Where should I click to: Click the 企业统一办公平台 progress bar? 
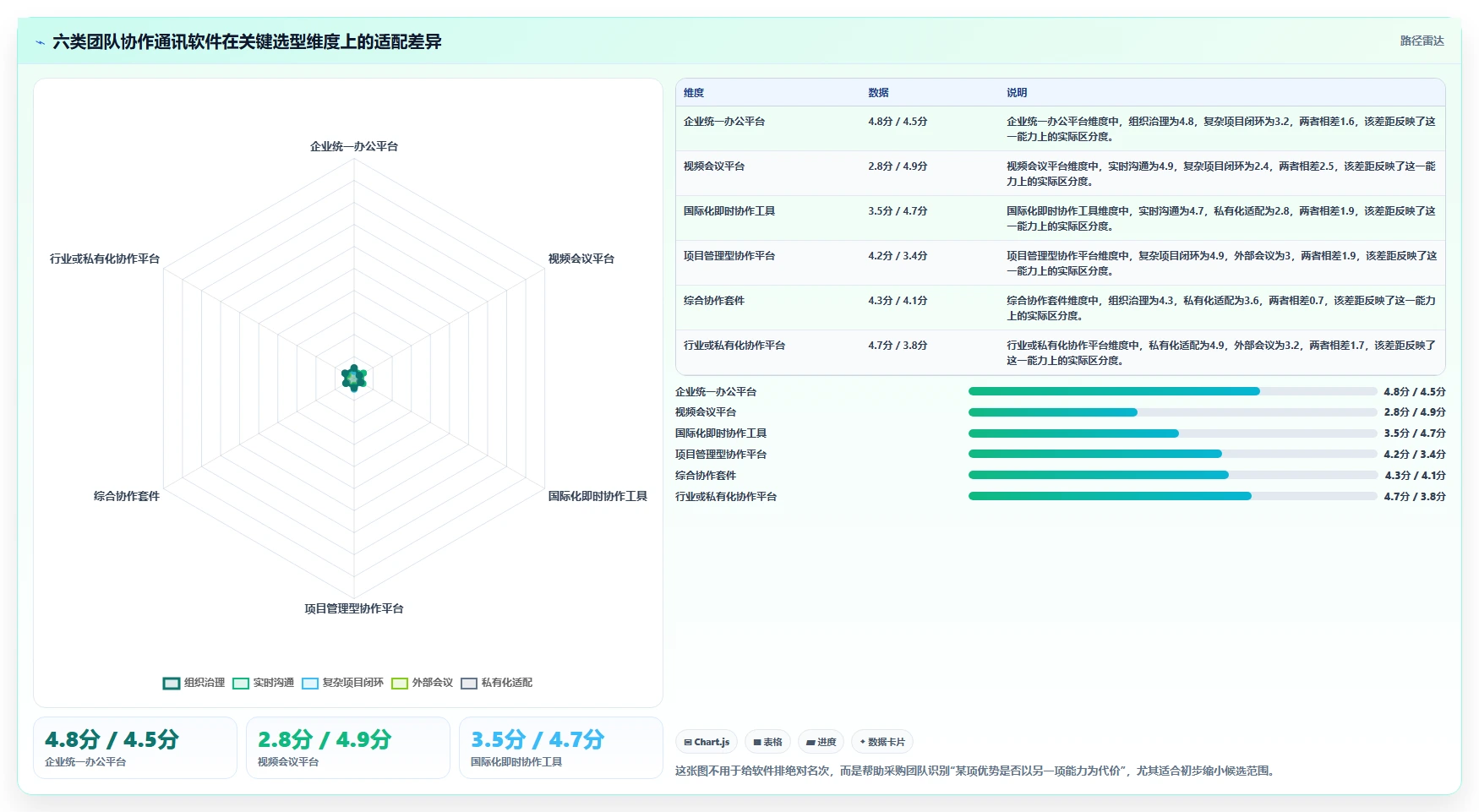click(x=1172, y=391)
